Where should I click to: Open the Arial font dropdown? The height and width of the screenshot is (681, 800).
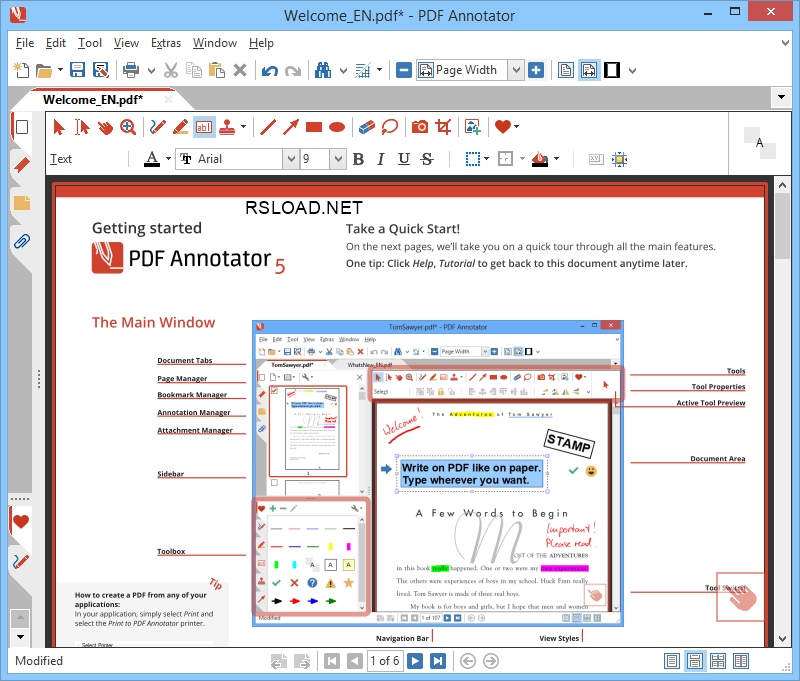[290, 159]
